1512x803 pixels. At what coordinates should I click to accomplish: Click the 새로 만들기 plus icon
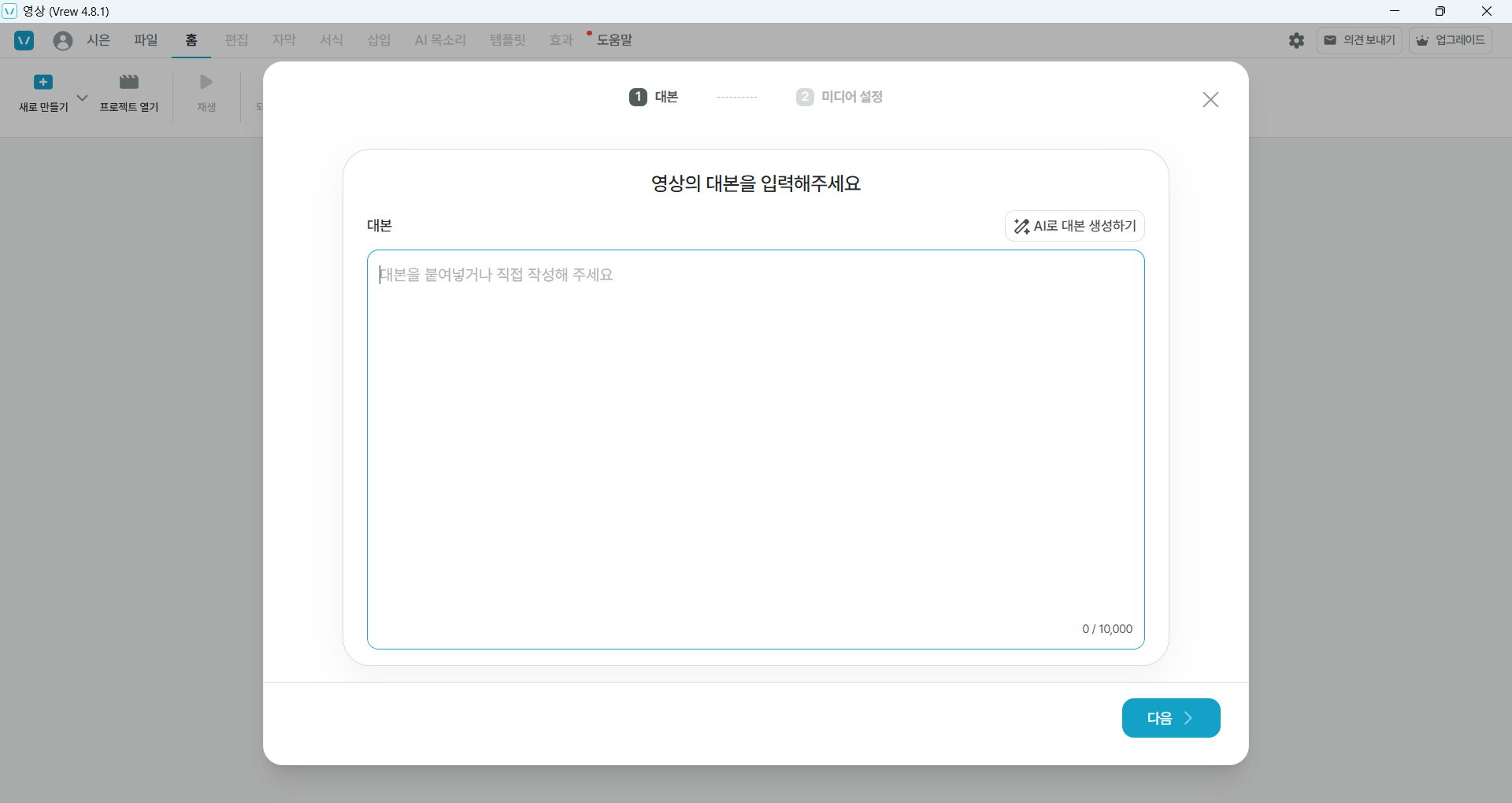point(43,82)
